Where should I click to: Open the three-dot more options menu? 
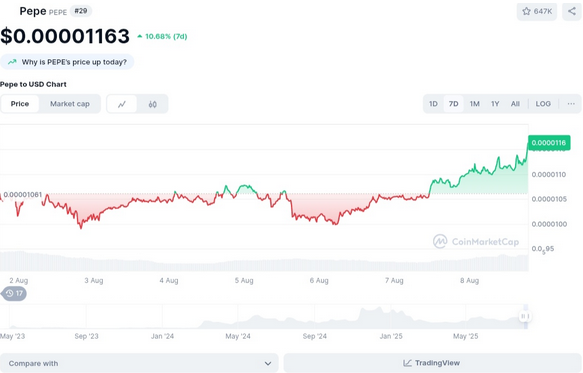(x=571, y=104)
